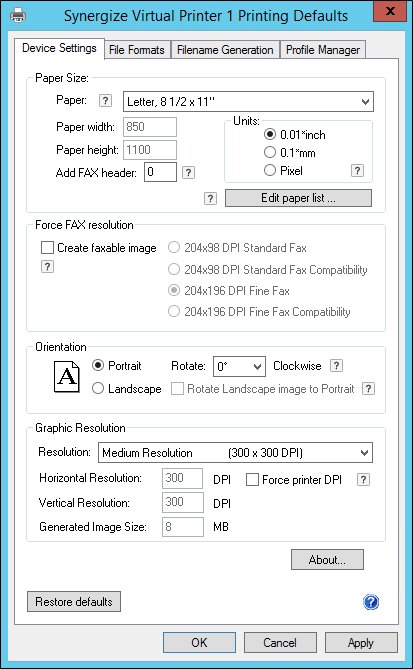Open the Paper size dropdown
This screenshot has height=669, width=413.
(248, 102)
